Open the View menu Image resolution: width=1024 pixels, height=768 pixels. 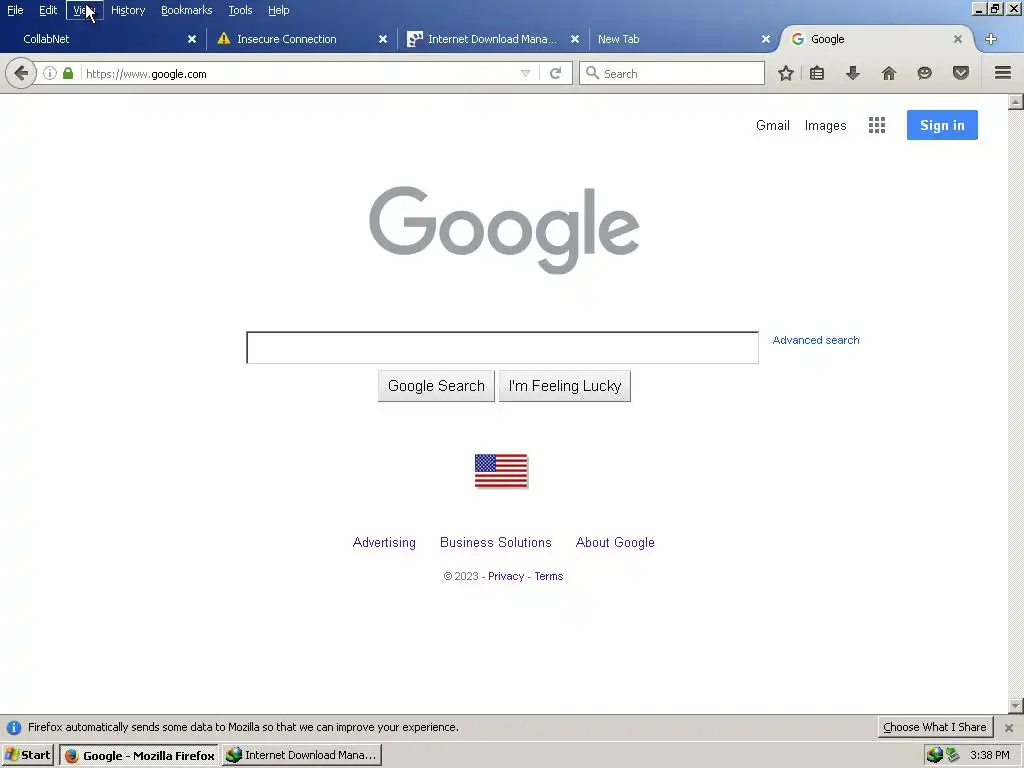84,10
